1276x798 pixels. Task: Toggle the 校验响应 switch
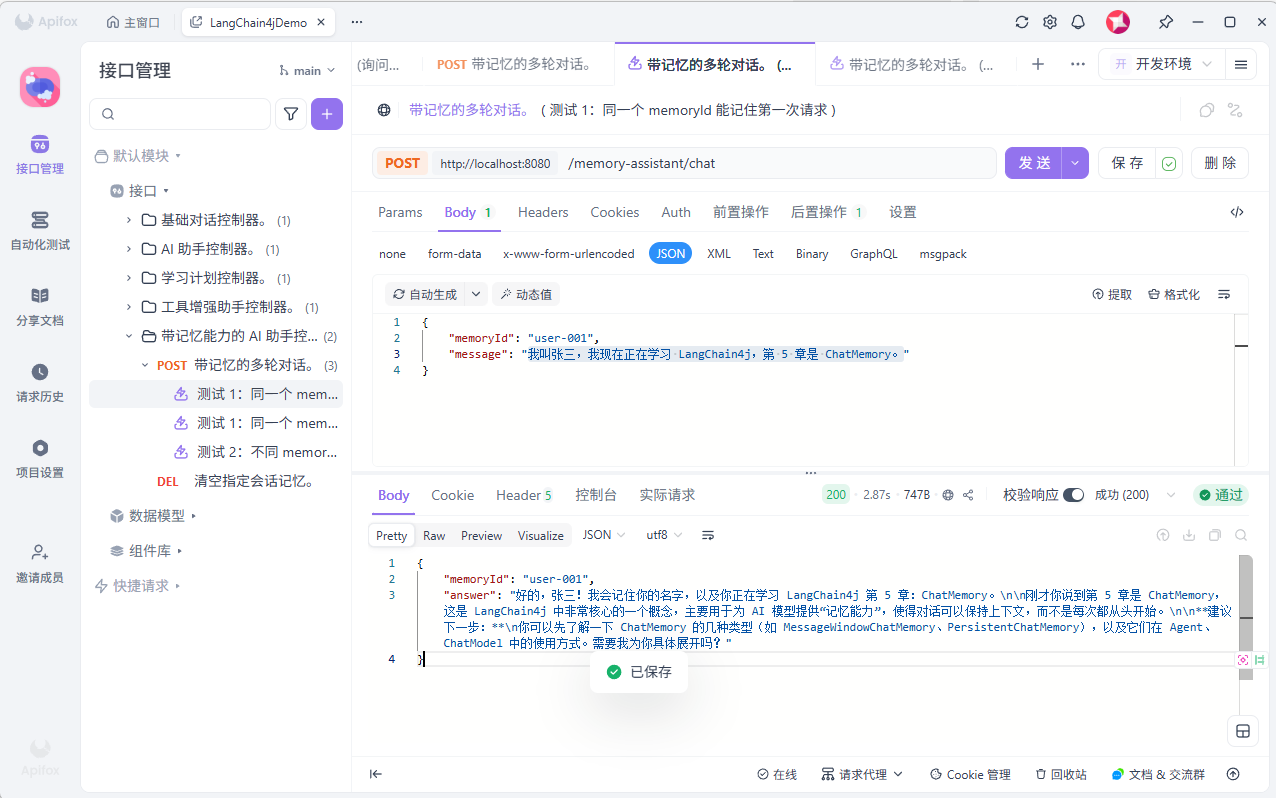pos(1073,495)
